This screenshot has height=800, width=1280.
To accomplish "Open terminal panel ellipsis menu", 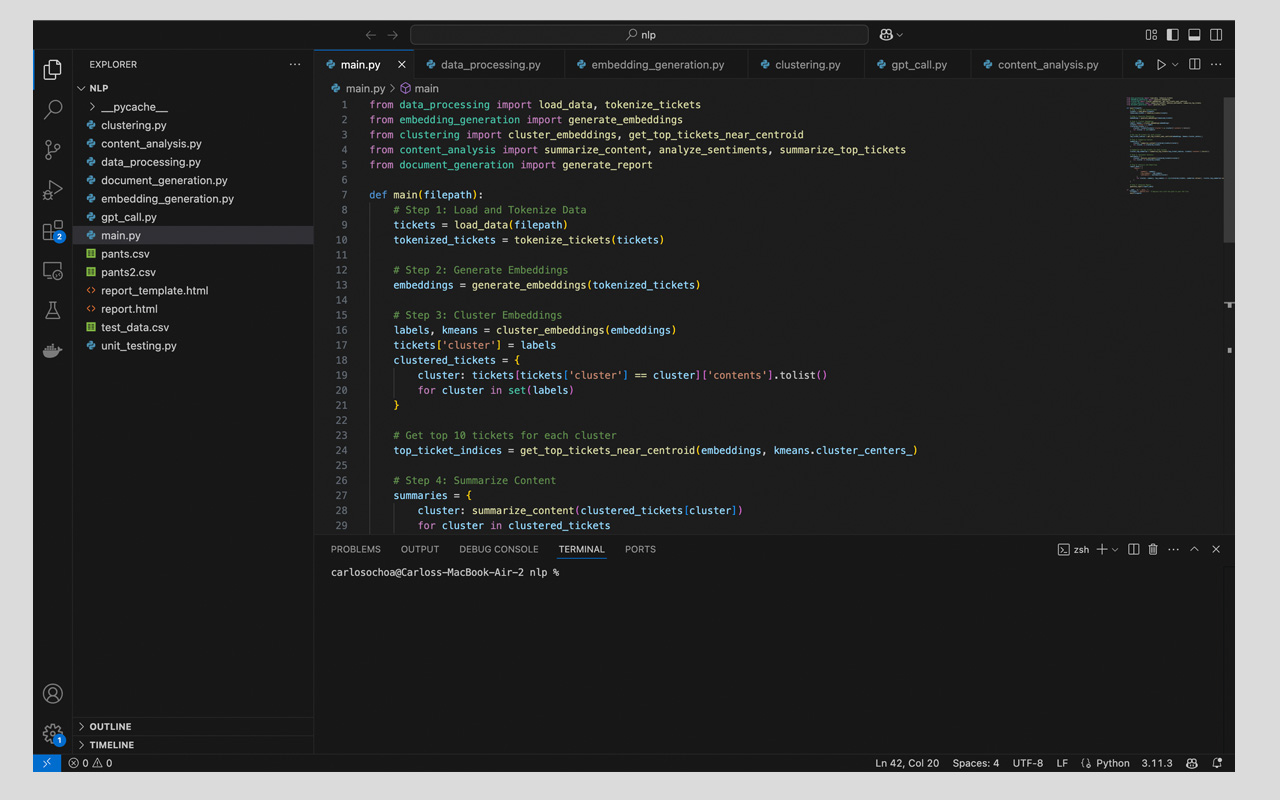I will pos(1173,549).
